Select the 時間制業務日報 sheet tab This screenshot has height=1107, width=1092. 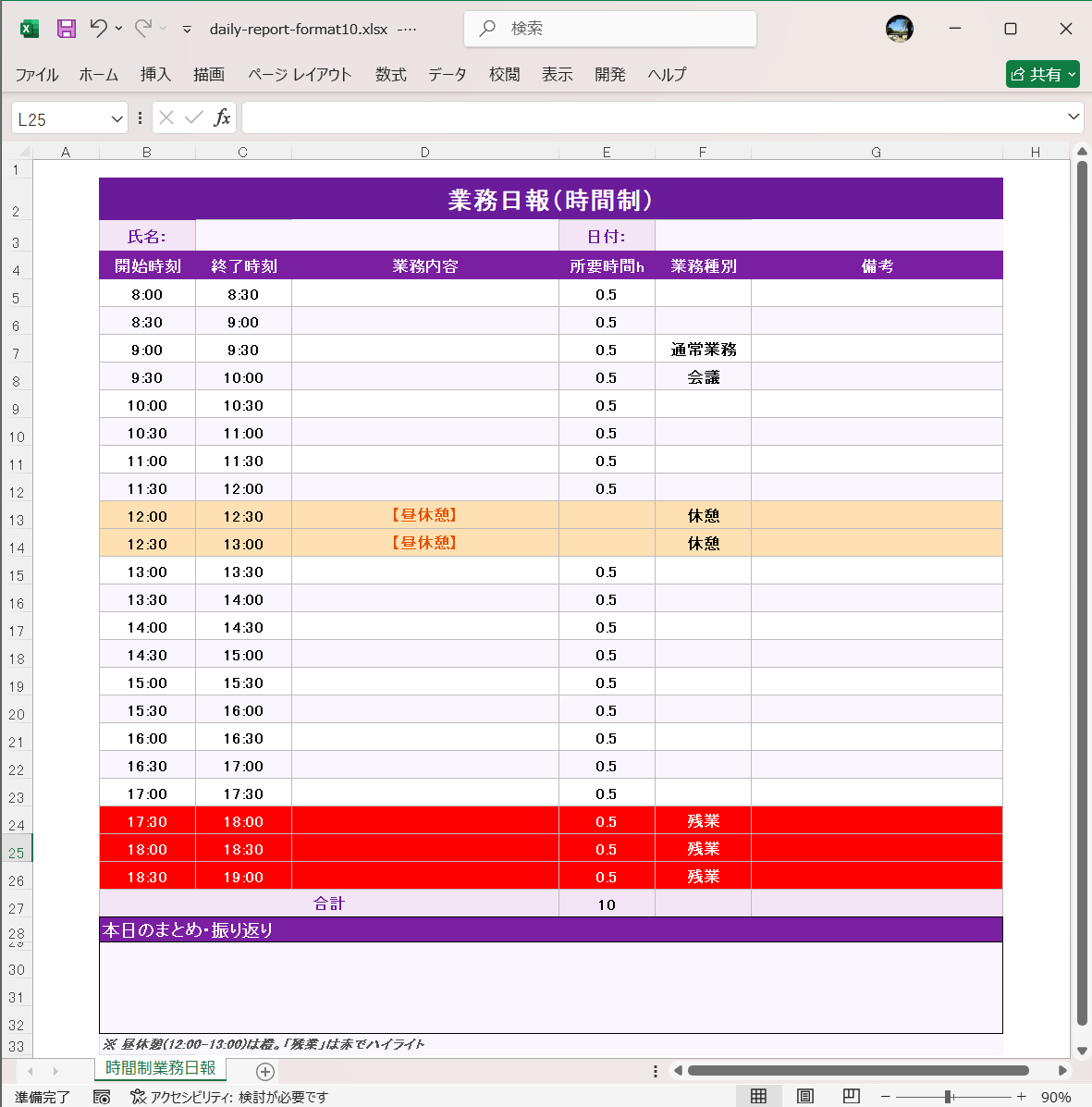pos(160,1067)
